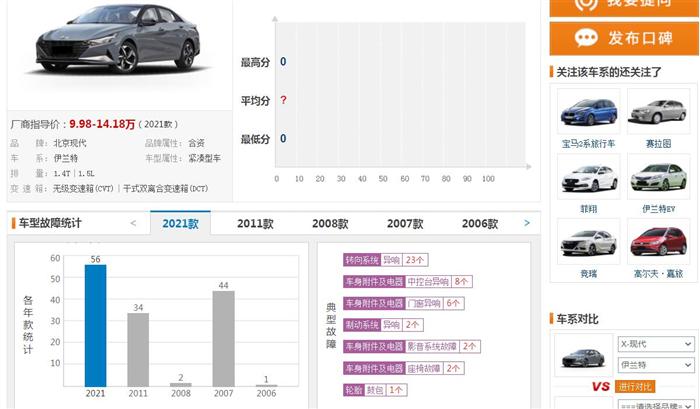Click the 紧凑型车 model attribute text
The height and width of the screenshot is (409, 700).
(x=204, y=159)
